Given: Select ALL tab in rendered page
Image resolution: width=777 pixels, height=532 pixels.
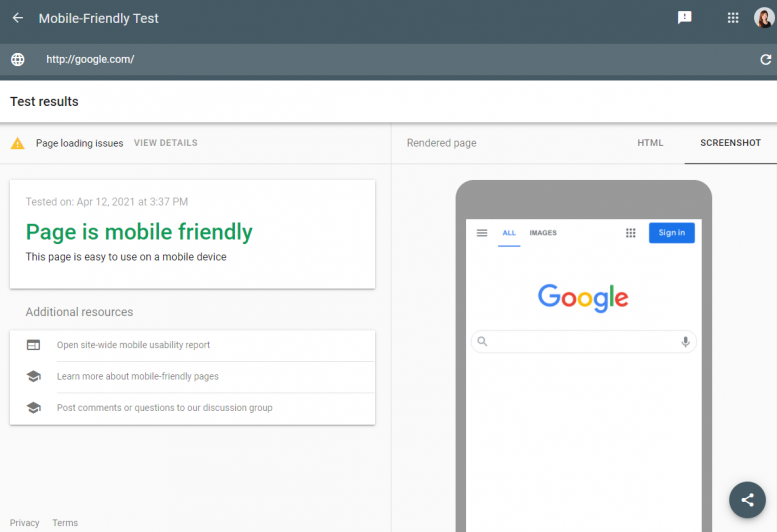Looking at the screenshot, I should [x=509, y=233].
